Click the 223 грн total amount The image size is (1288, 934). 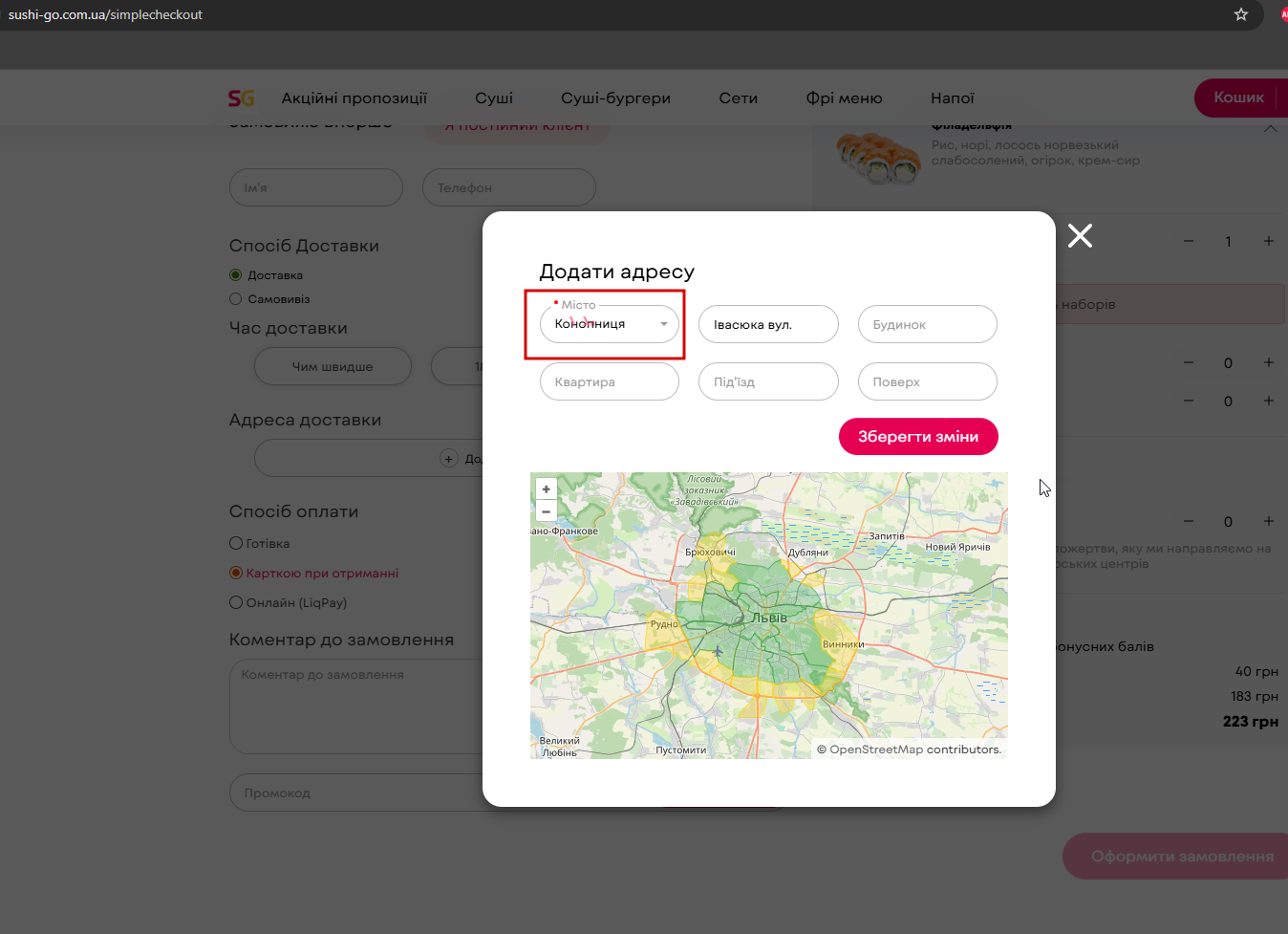coord(1251,721)
